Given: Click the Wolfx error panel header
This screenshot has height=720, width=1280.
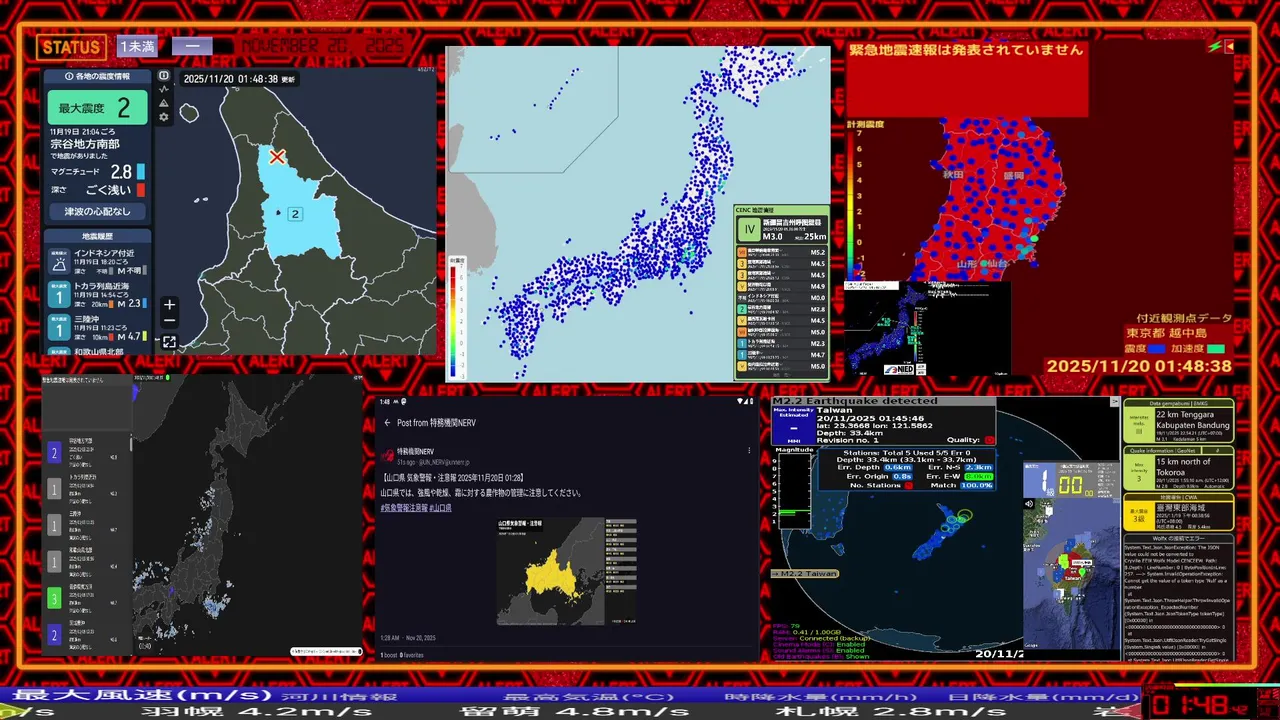Looking at the screenshot, I should tap(1178, 538).
